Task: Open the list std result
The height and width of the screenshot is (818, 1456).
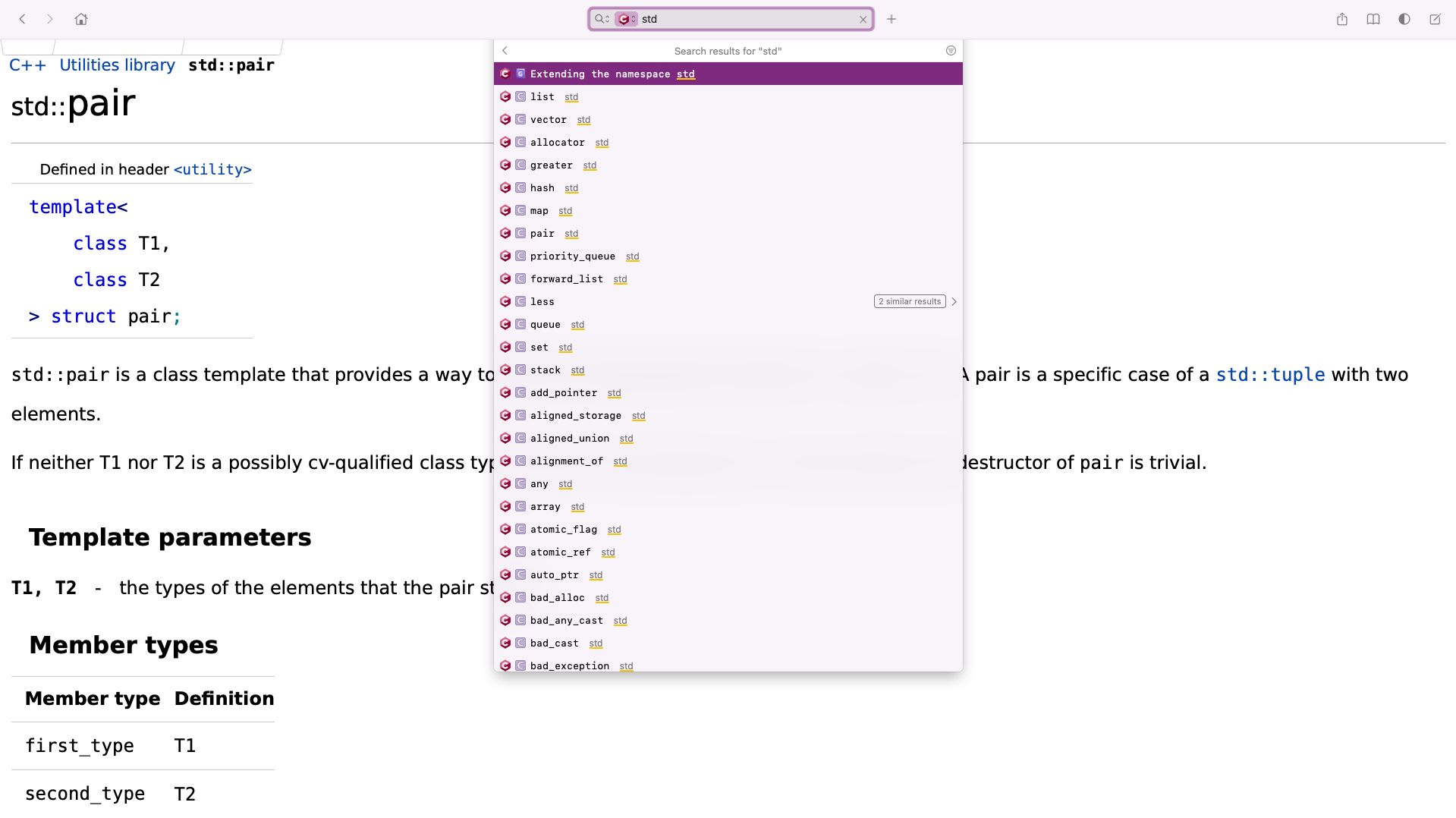Action: pyautogui.click(x=728, y=96)
